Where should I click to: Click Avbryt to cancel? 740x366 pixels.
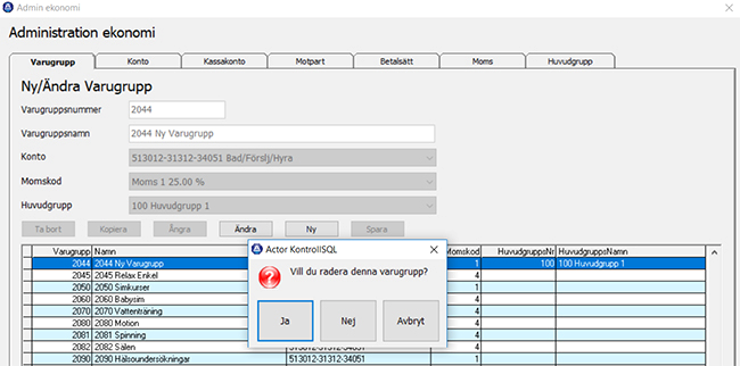[411, 321]
